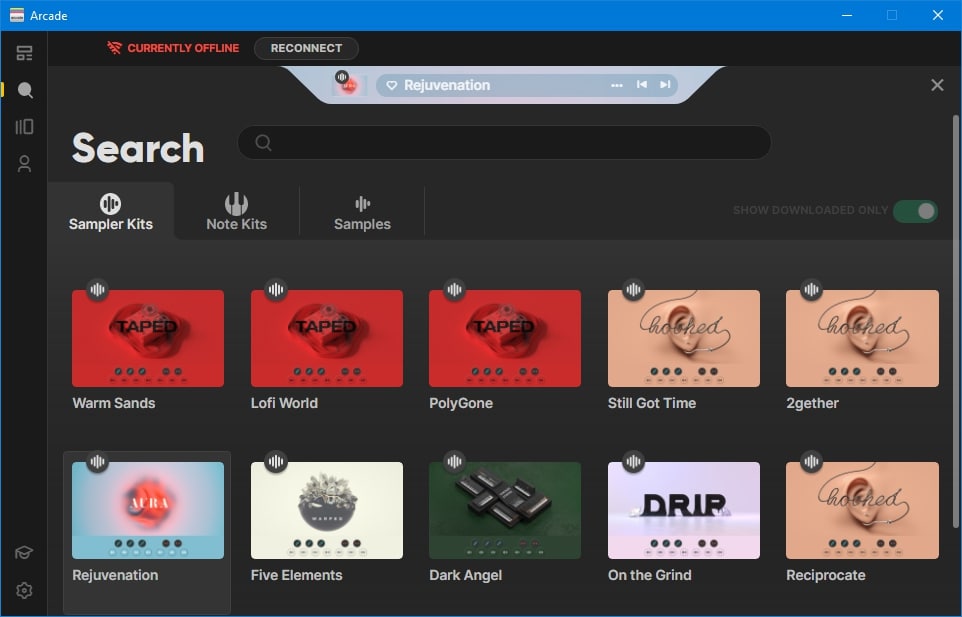
Task: Click sampler badge on Rejuvenation card
Action: [x=97, y=461]
